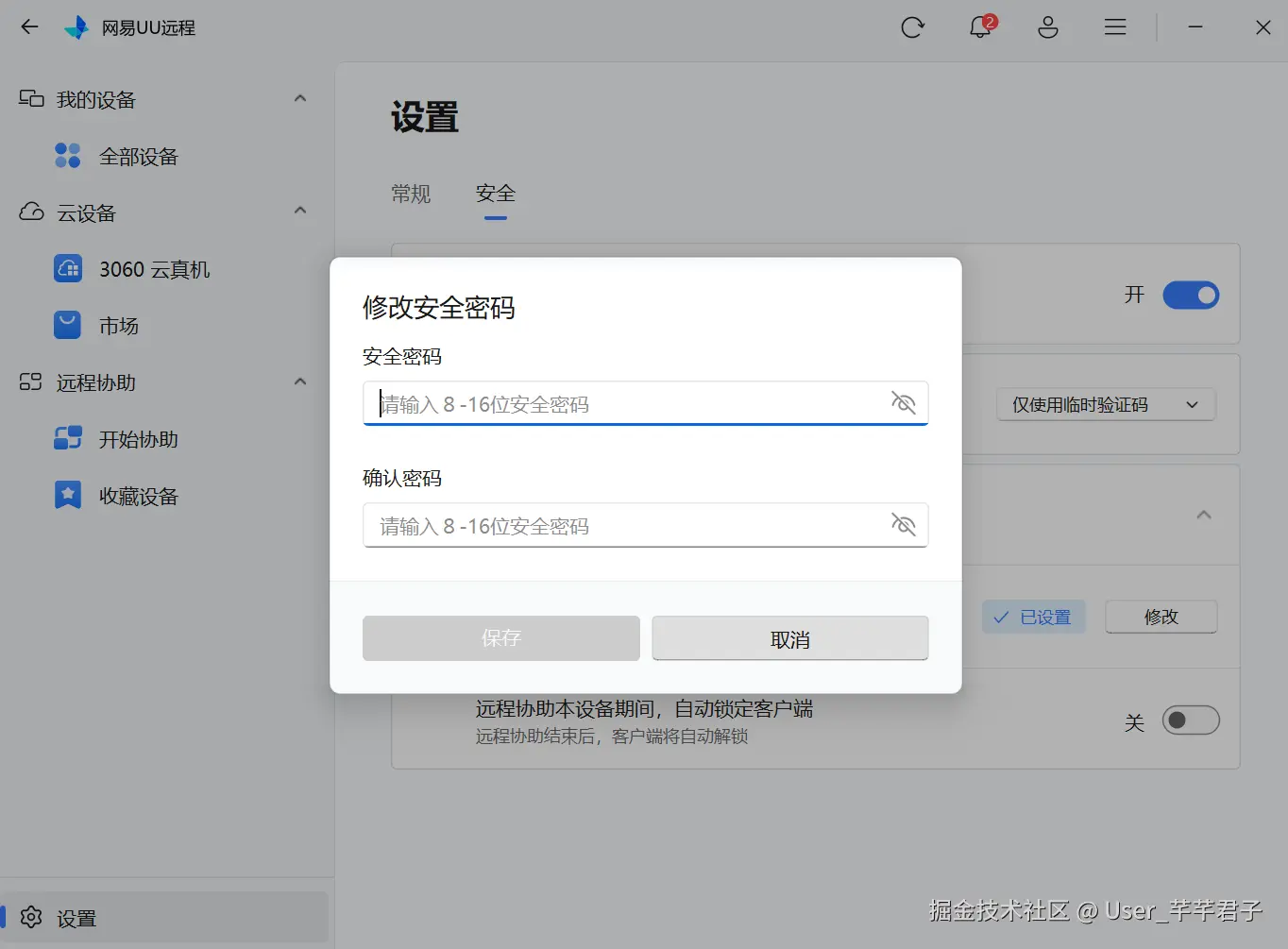
Task: Click the 3060 云真机 cloud machine icon
Action: pos(68,269)
